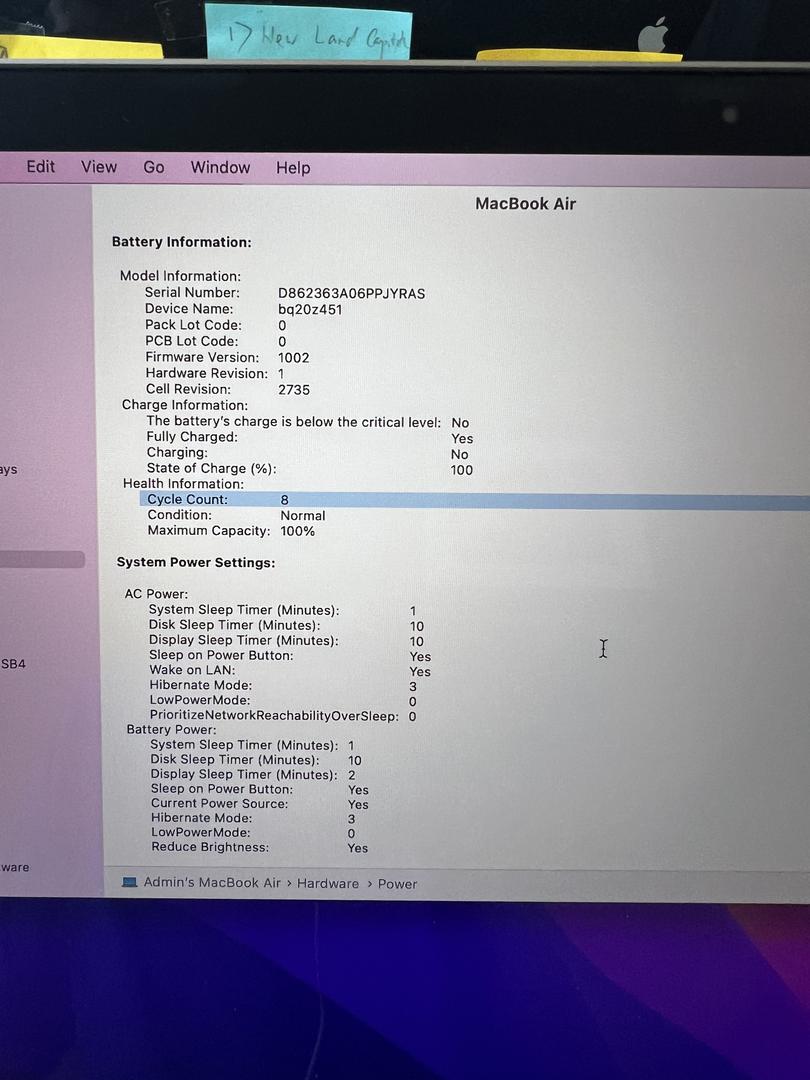Select Sleep on Power Button under Battery Power
810x1080 pixels.
click(222, 789)
